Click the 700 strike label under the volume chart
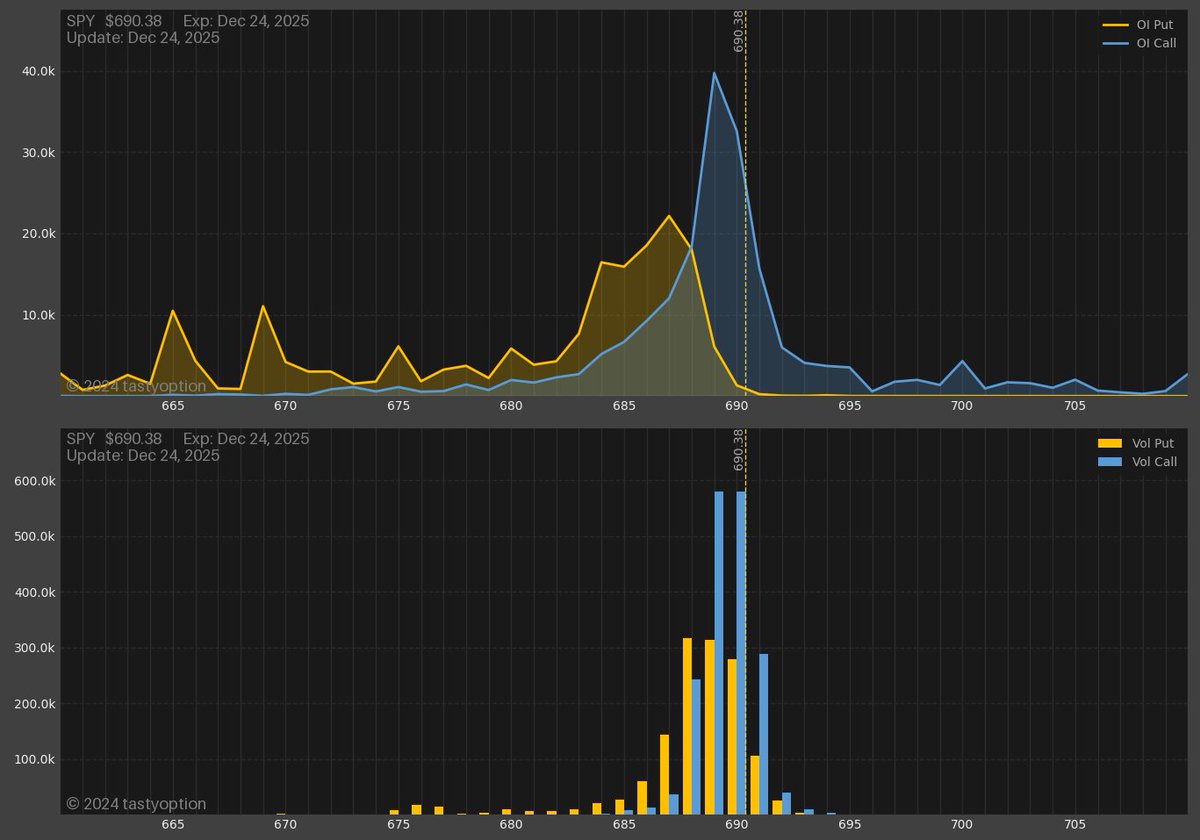1200x840 pixels. click(962, 825)
